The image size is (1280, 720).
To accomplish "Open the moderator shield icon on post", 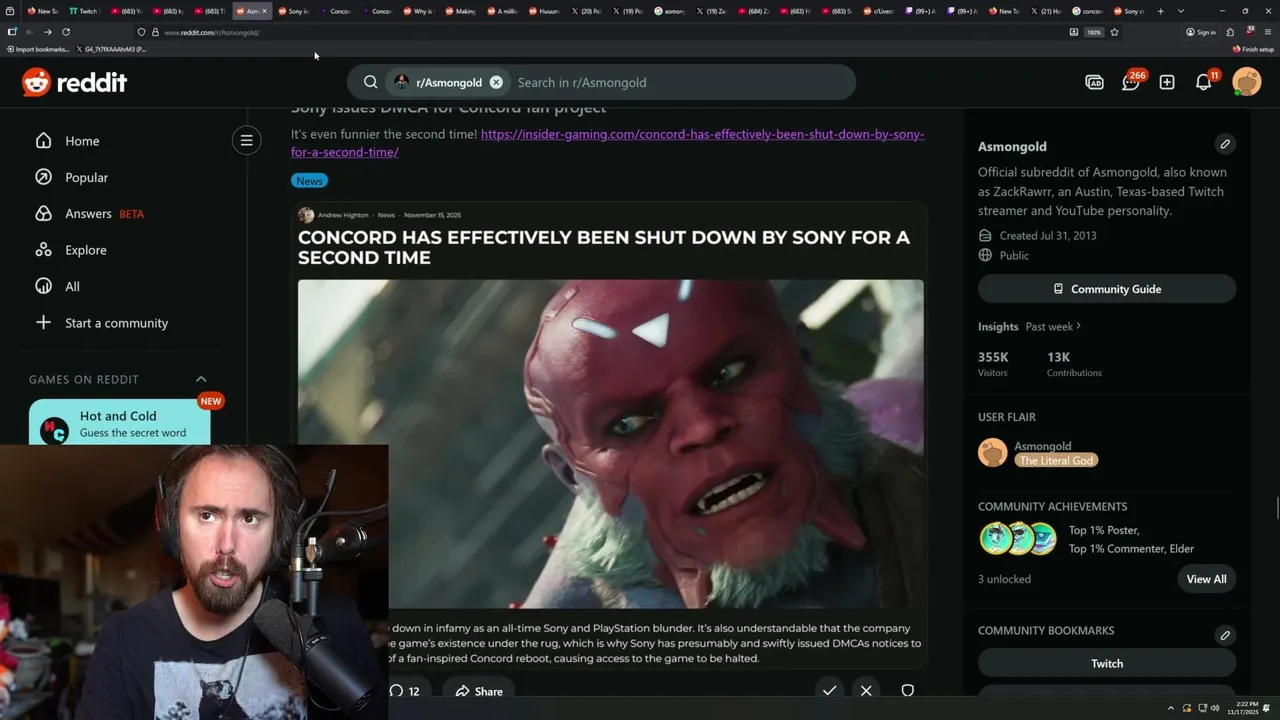I will point(907,690).
